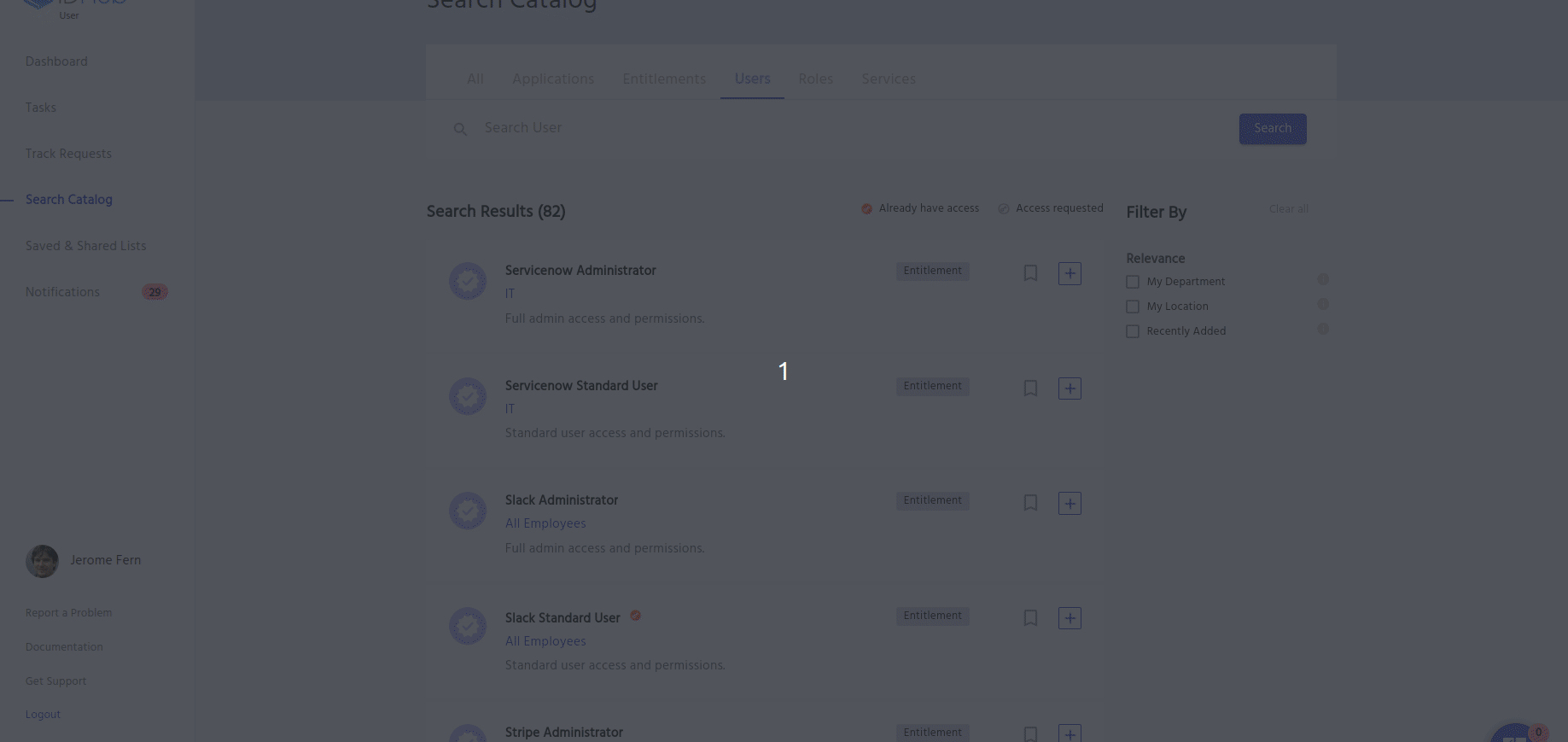Viewport: 1568px width, 742px height.
Task: Add Slack Standard User with plus icon
Action: tap(1070, 618)
